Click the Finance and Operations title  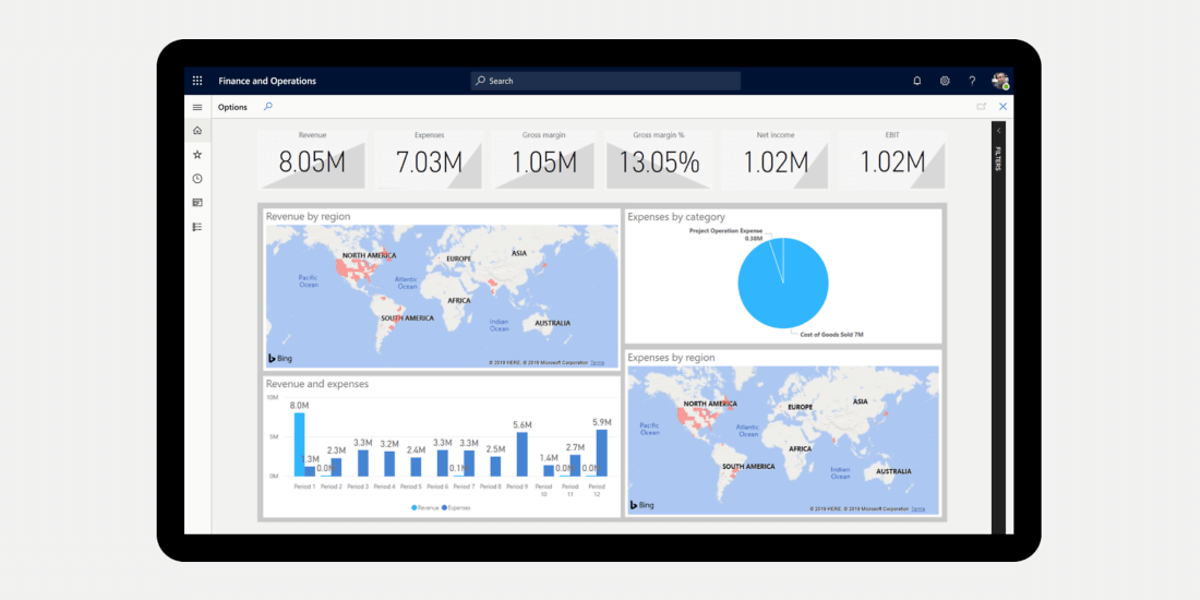(x=267, y=81)
